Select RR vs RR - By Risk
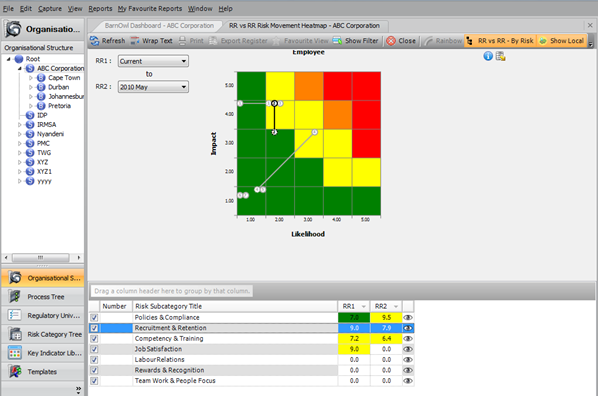This screenshot has height=396, width=598. tap(500, 41)
